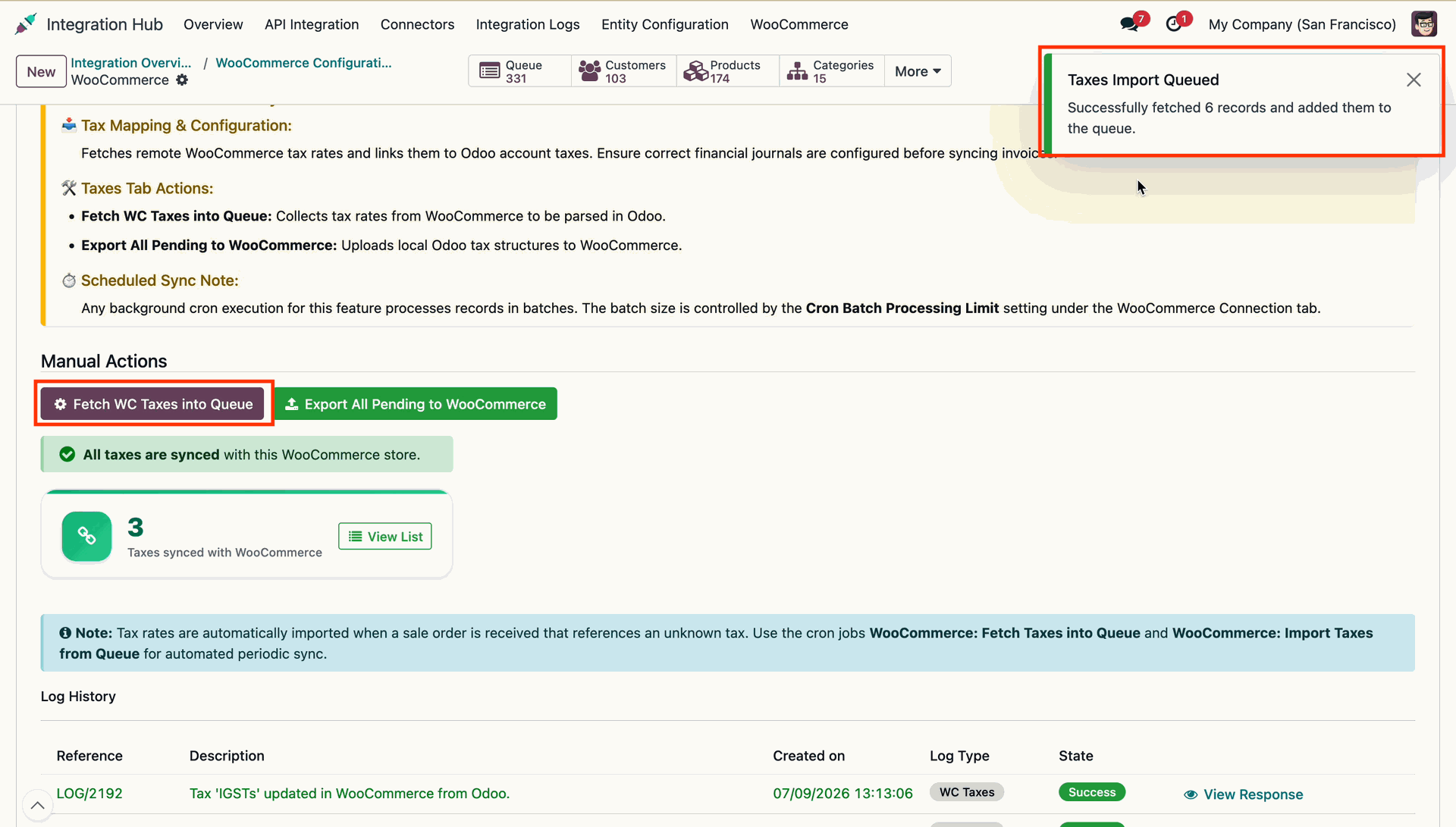This screenshot has height=827, width=1456.
Task: Click the WC Taxes log type badge
Action: coord(967,792)
